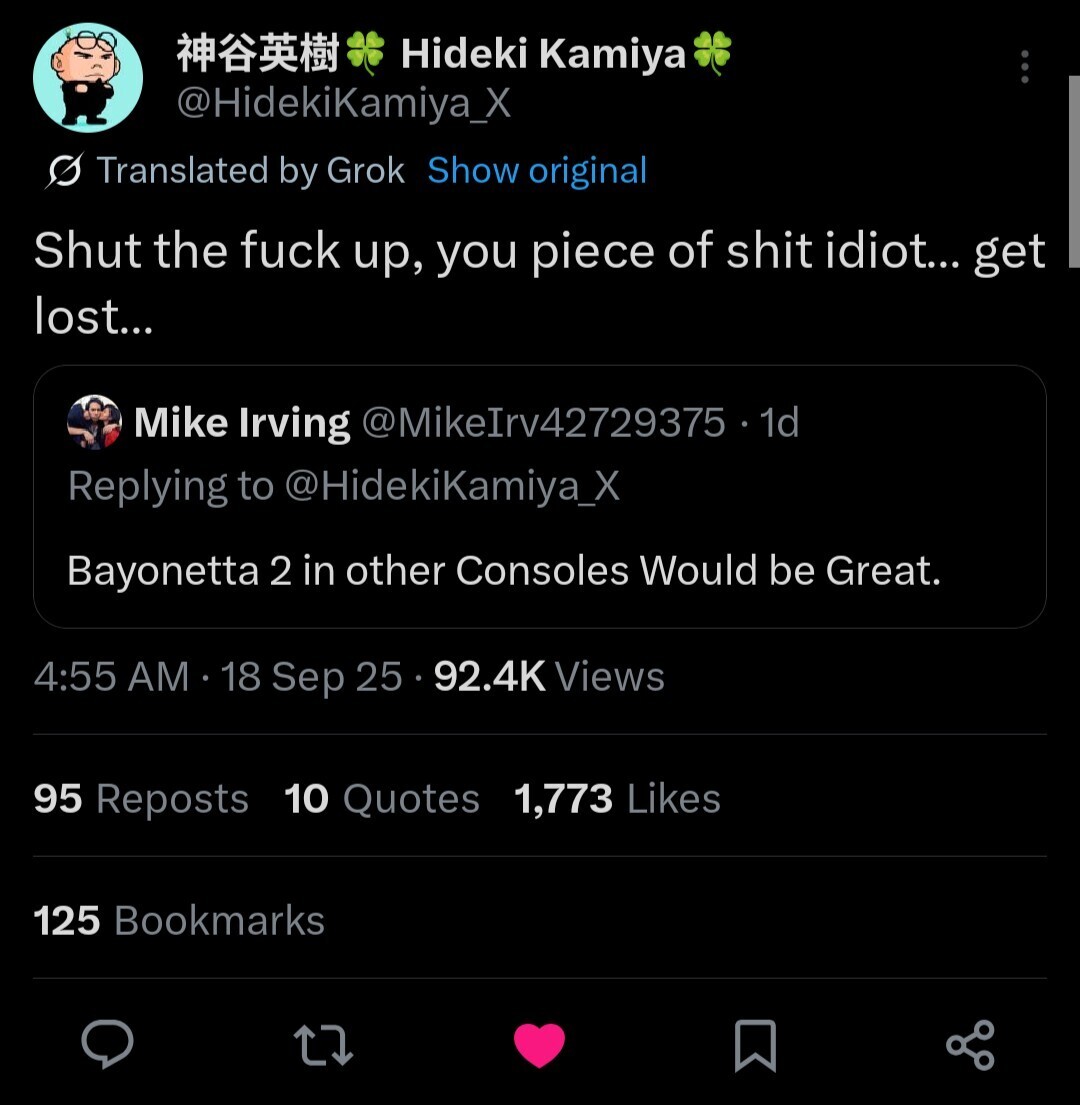Open the @HidekiKamiya_X handle under name
Screen dimensions: 1080x1105
point(344,103)
